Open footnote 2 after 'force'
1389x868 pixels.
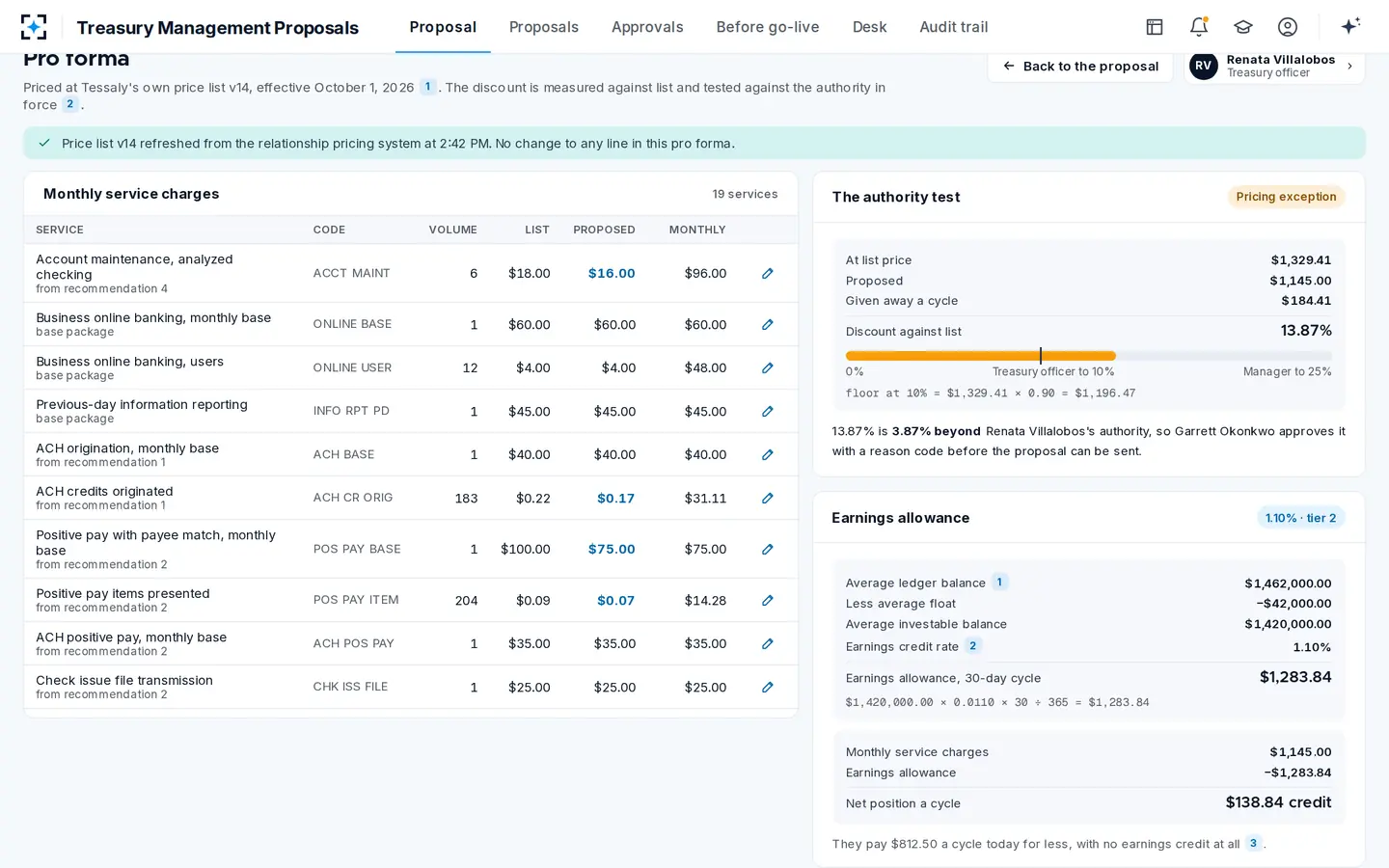point(69,104)
